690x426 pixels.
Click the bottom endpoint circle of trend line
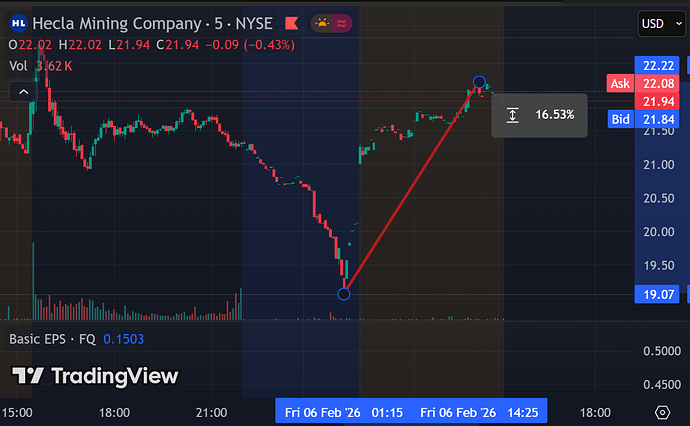point(344,293)
